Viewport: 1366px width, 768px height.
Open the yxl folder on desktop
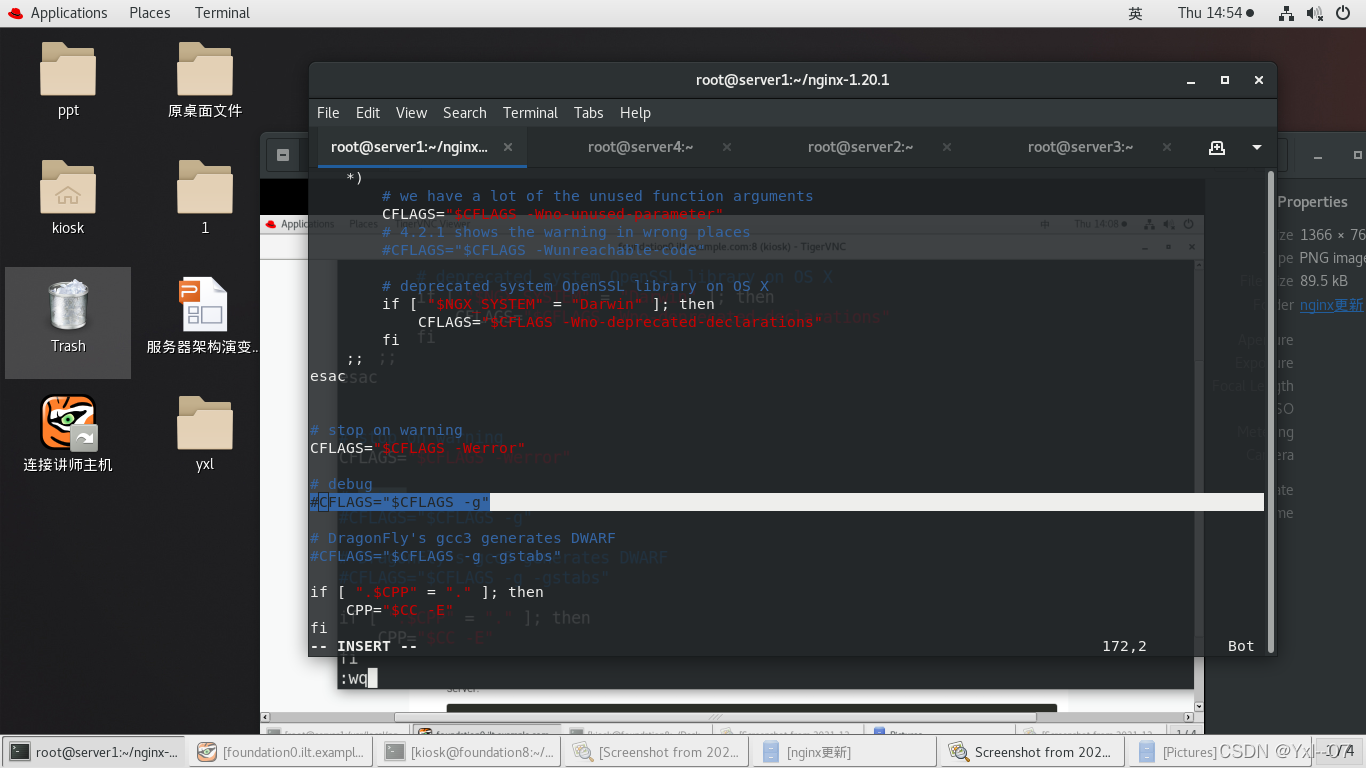coord(205,434)
